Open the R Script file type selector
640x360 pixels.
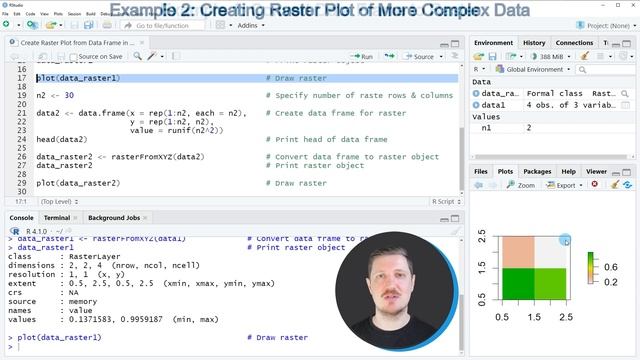coord(446,202)
